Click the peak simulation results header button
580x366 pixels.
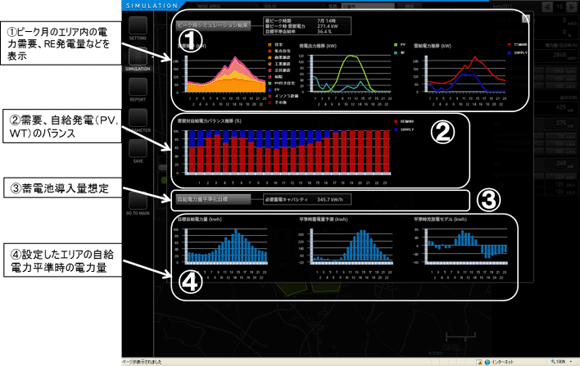coord(213,26)
